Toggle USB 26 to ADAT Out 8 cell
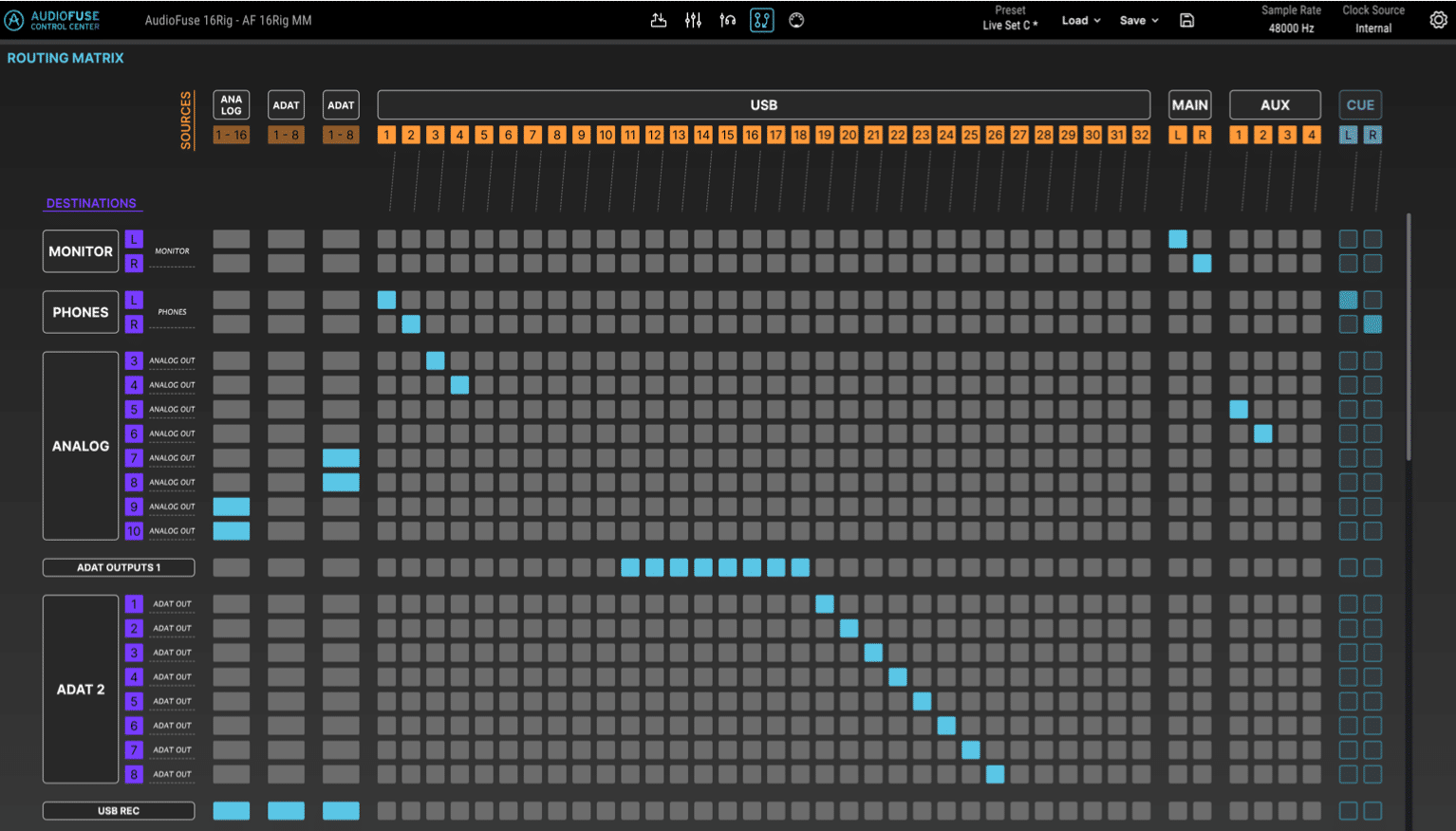 point(995,774)
